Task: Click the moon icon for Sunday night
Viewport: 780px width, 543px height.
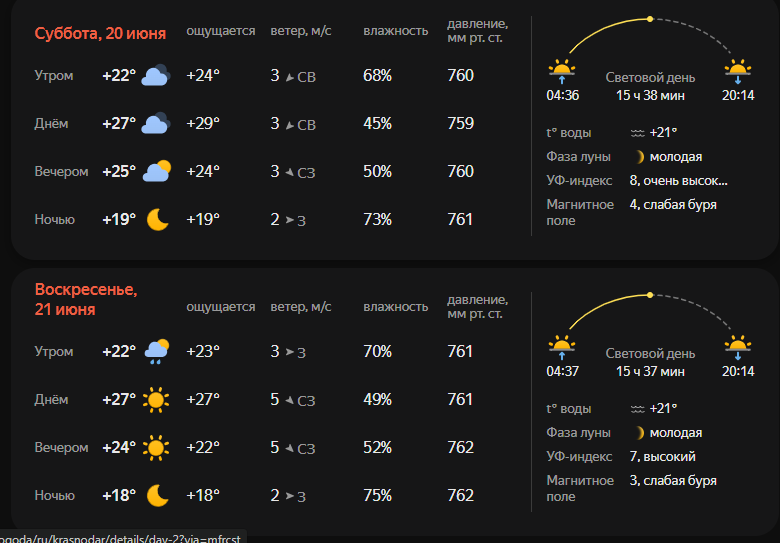Action: click(158, 495)
